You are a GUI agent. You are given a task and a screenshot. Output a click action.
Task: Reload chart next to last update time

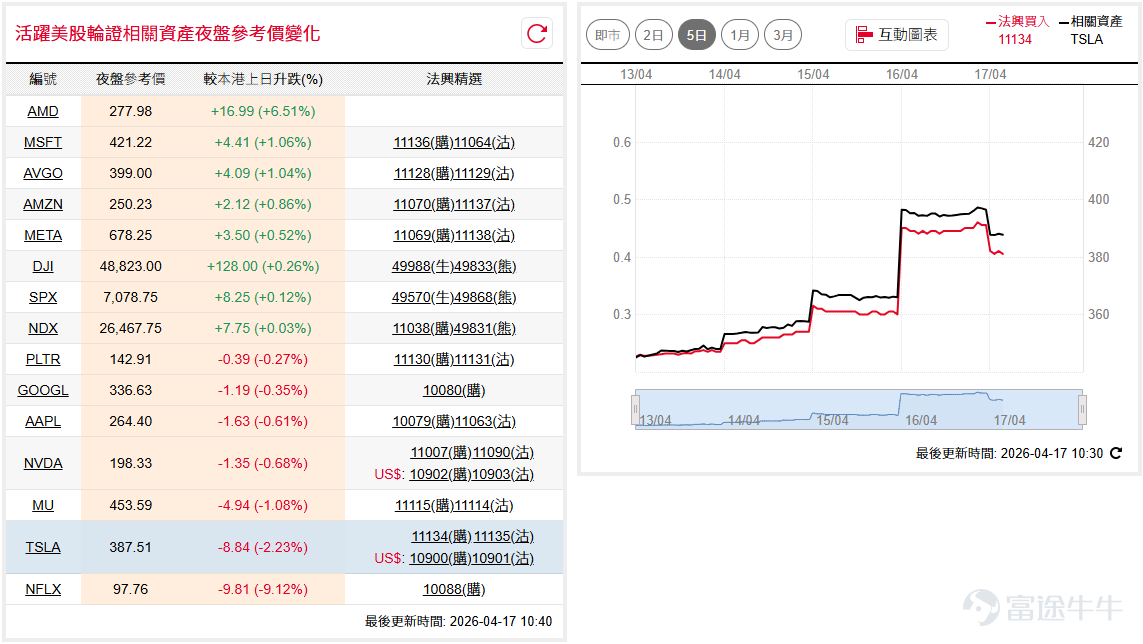coord(1115,454)
